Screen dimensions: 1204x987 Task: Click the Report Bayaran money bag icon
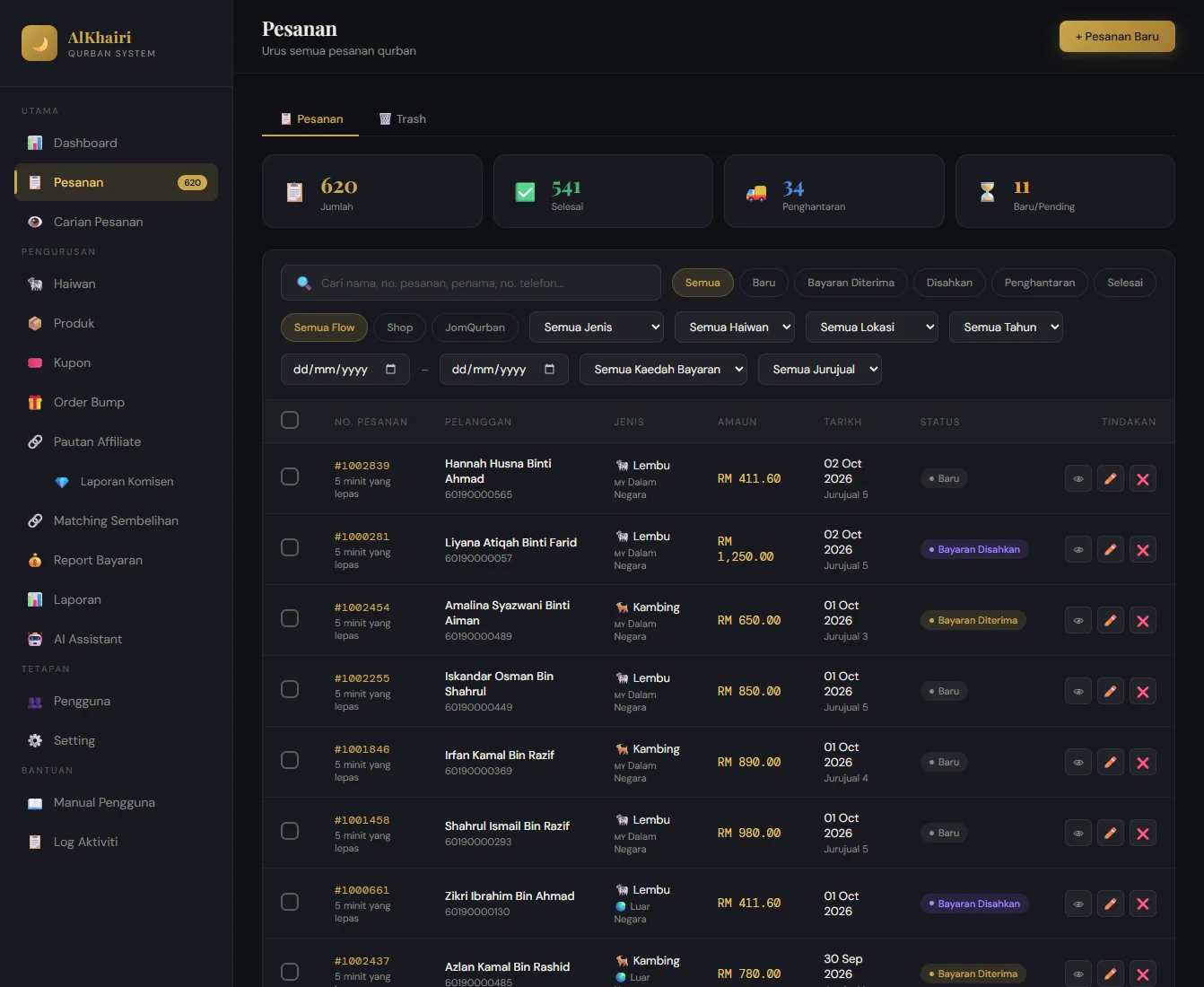pos(35,560)
